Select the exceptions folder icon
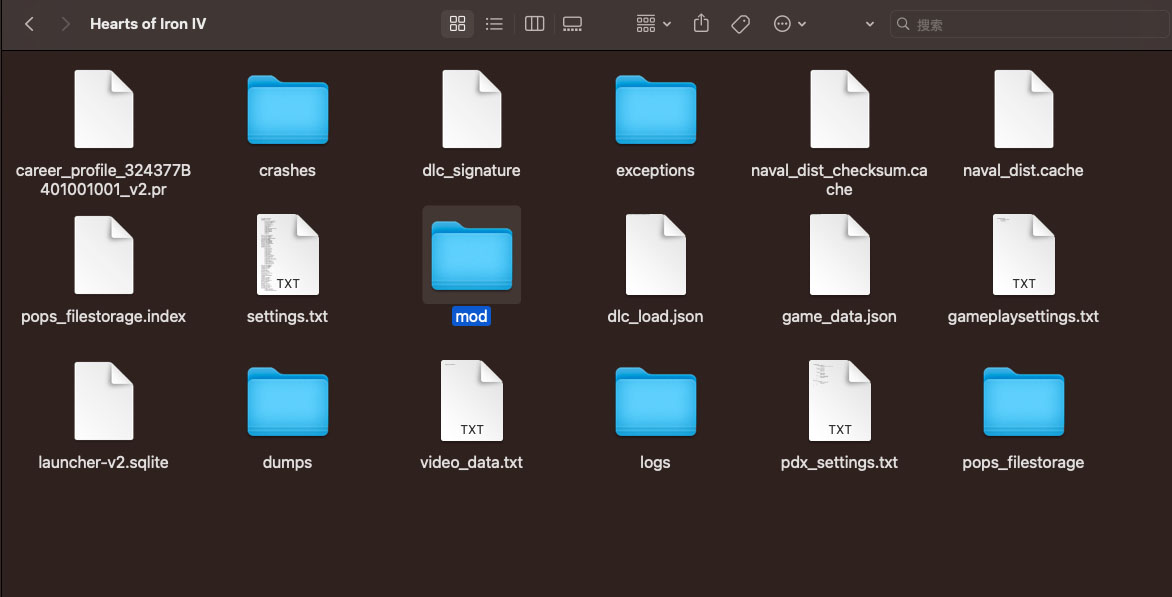The height and width of the screenshot is (597, 1172). click(x=656, y=109)
